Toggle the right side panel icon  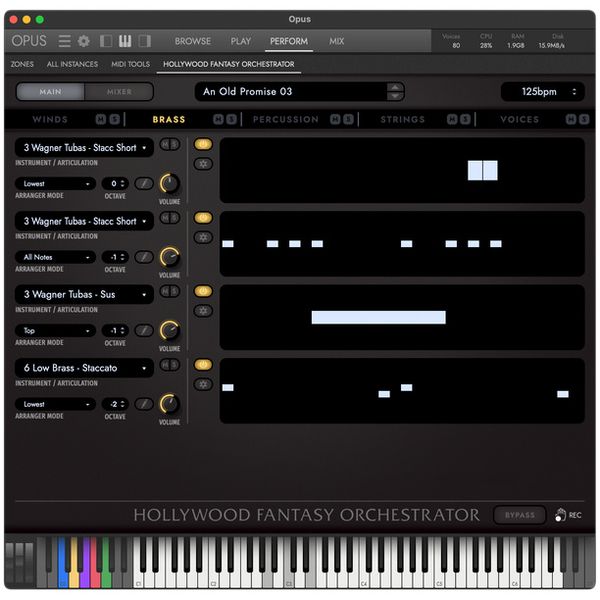pyautogui.click(x=145, y=41)
